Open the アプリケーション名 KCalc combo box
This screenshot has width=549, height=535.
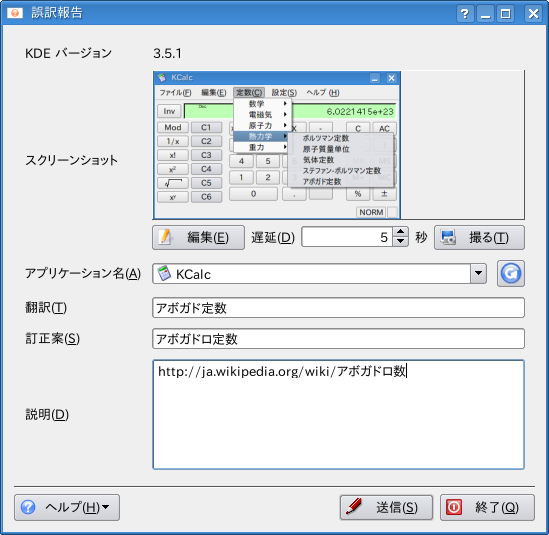pos(319,274)
